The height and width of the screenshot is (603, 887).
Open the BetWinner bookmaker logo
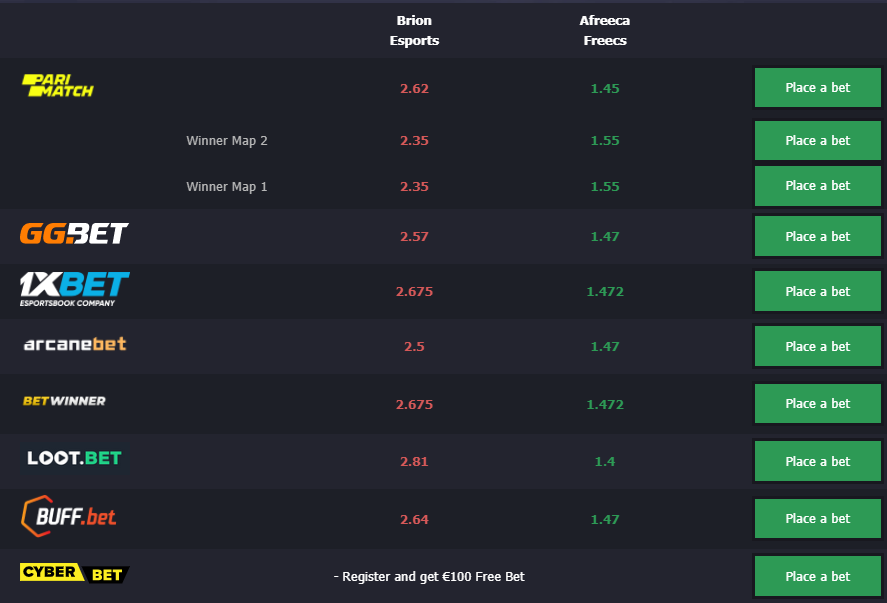click(64, 401)
